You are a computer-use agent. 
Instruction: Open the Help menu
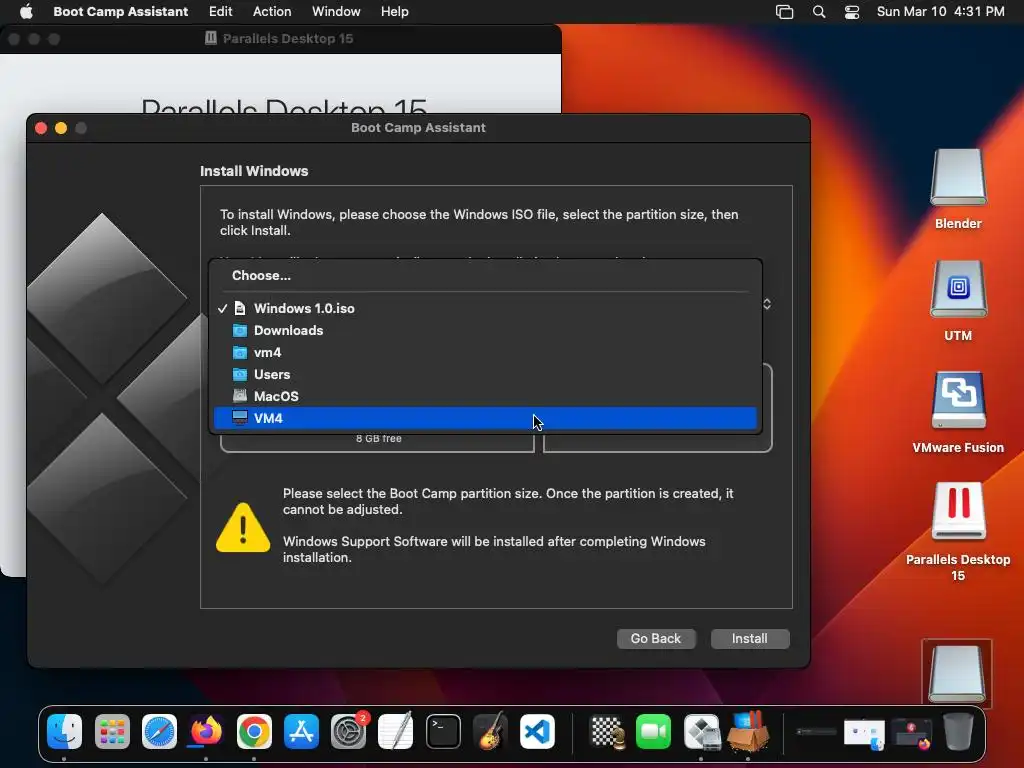click(x=394, y=11)
